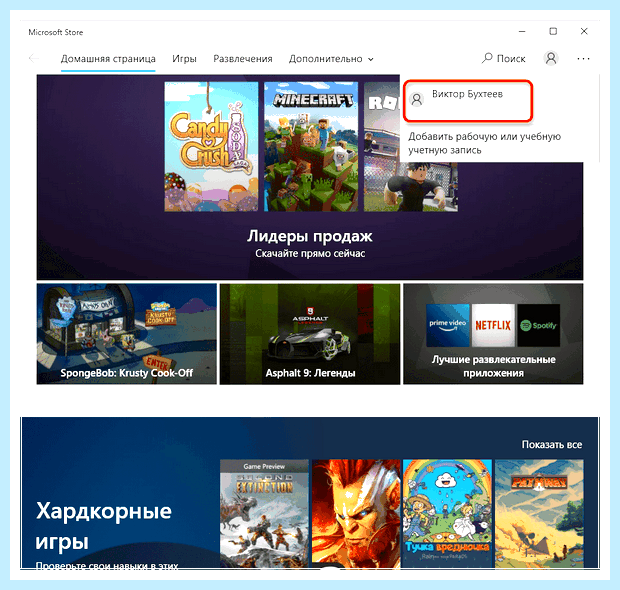The height and width of the screenshot is (590, 620).
Task: Open Лучшие развлекательные приложения tile
Action: click(493, 334)
